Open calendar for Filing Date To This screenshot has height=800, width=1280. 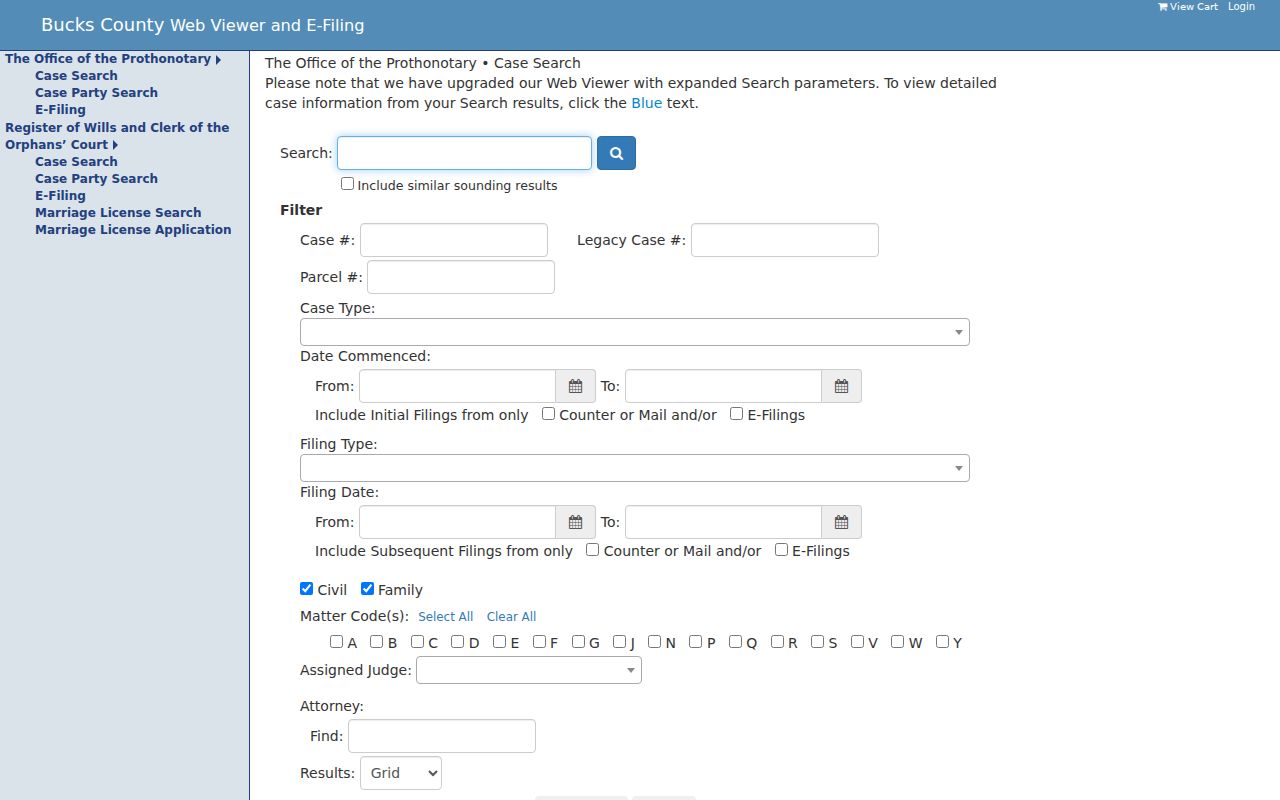tap(841, 522)
